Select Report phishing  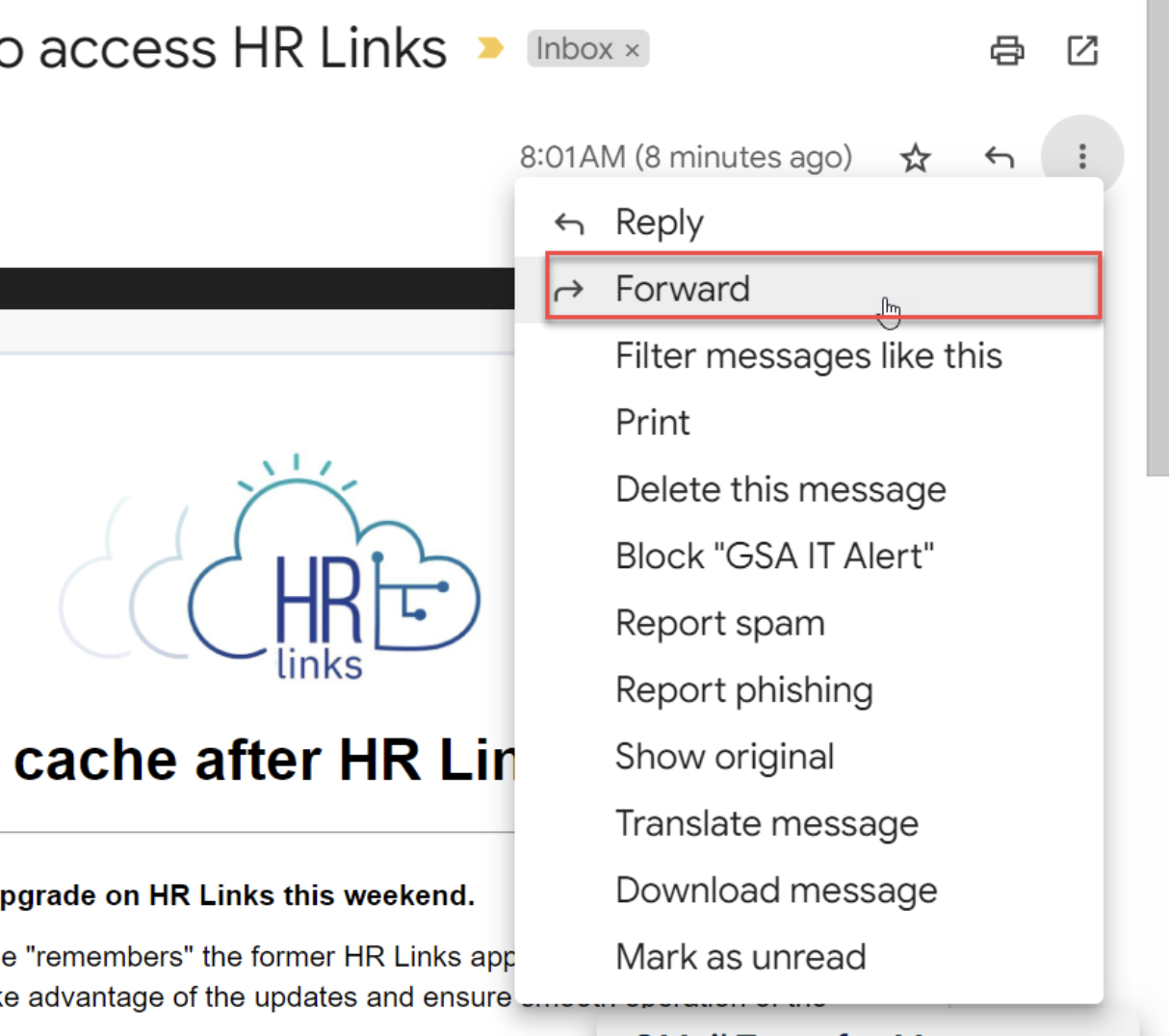(x=743, y=690)
